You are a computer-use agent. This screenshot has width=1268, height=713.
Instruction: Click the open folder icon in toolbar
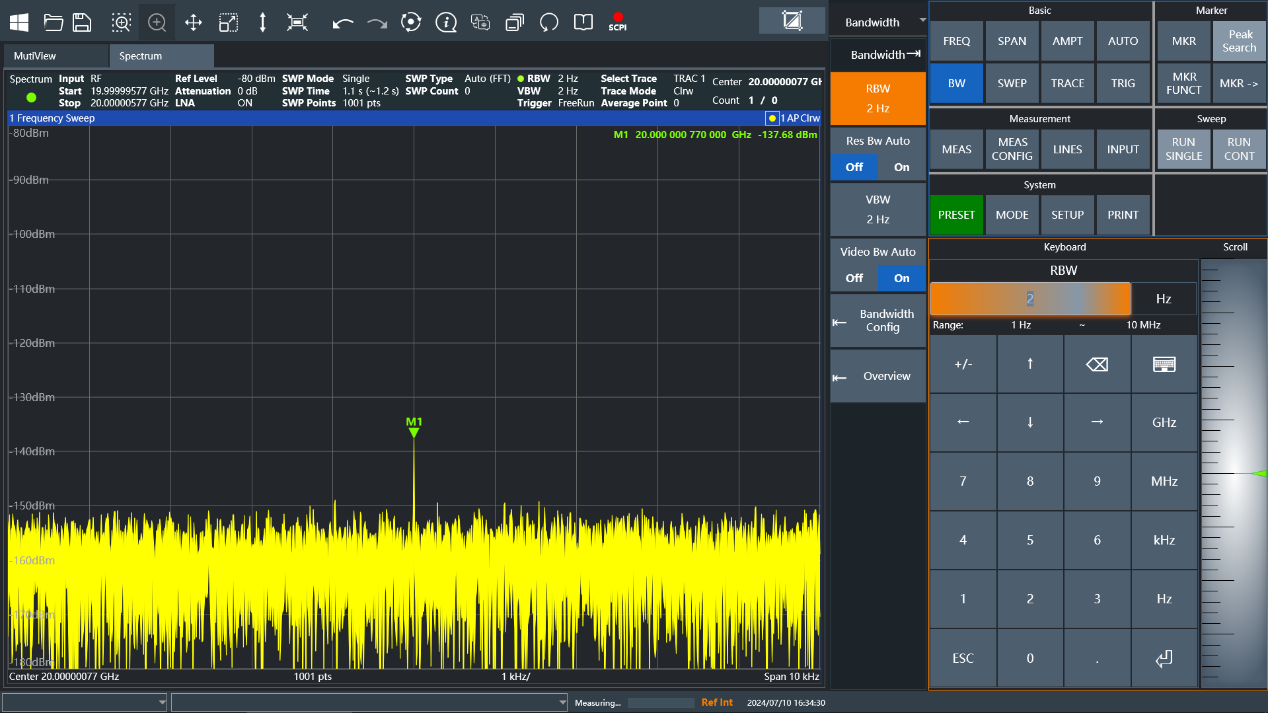click(54, 22)
